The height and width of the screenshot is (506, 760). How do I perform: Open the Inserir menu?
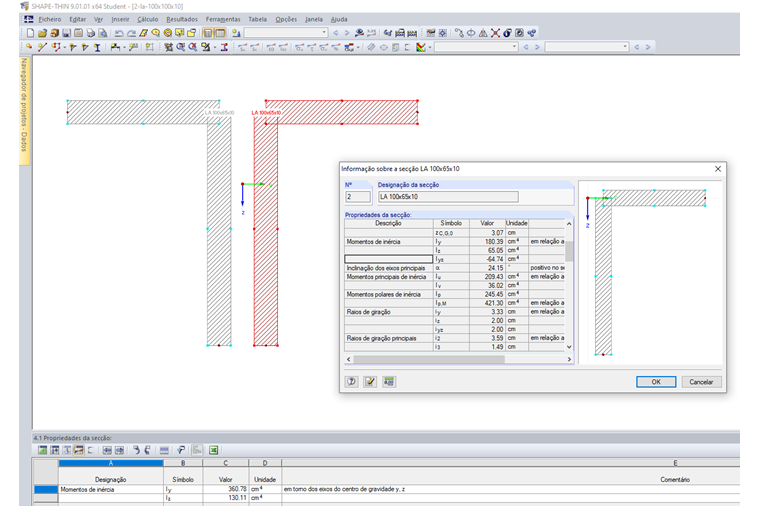click(x=120, y=19)
